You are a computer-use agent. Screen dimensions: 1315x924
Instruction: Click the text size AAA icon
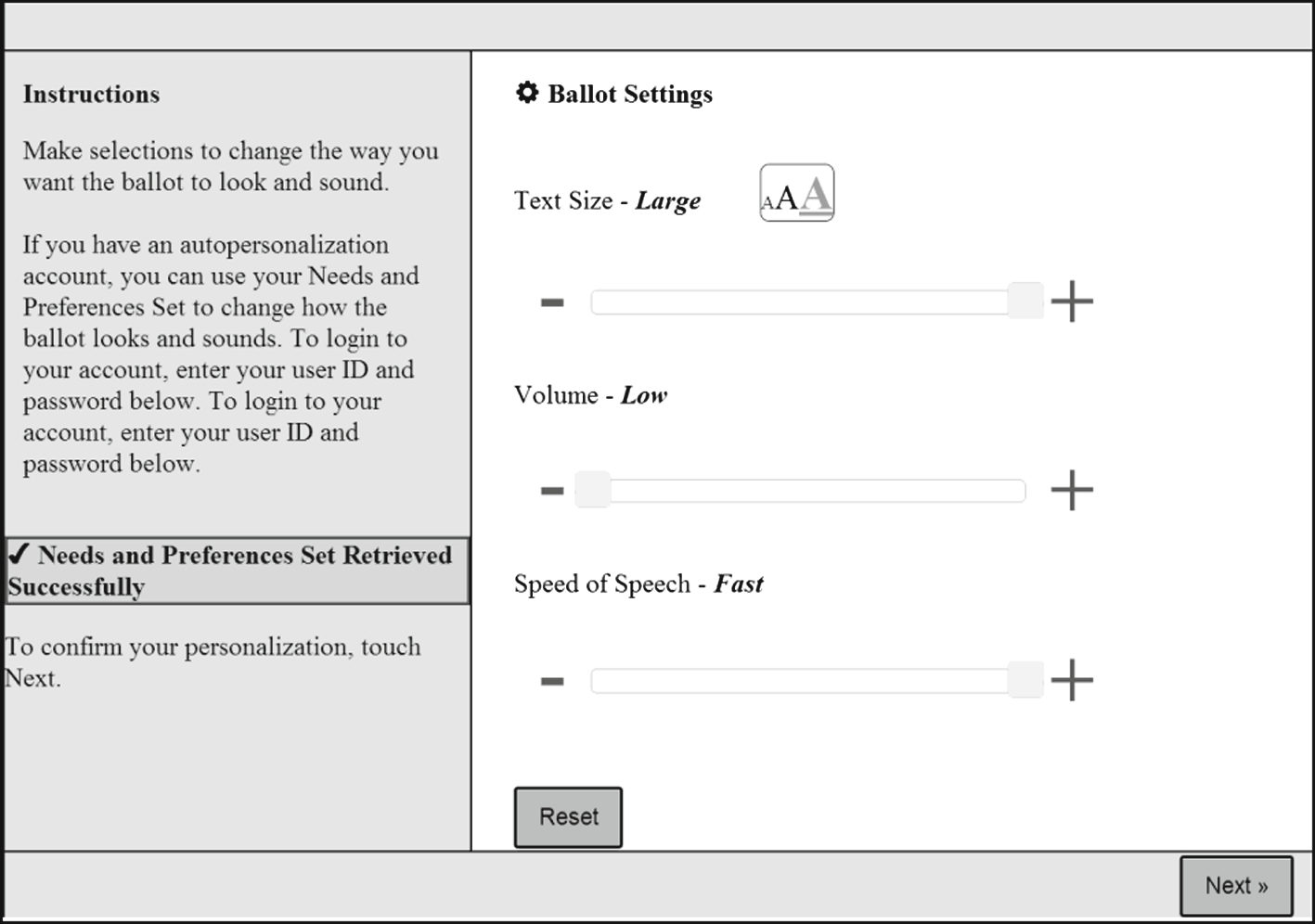tap(796, 193)
